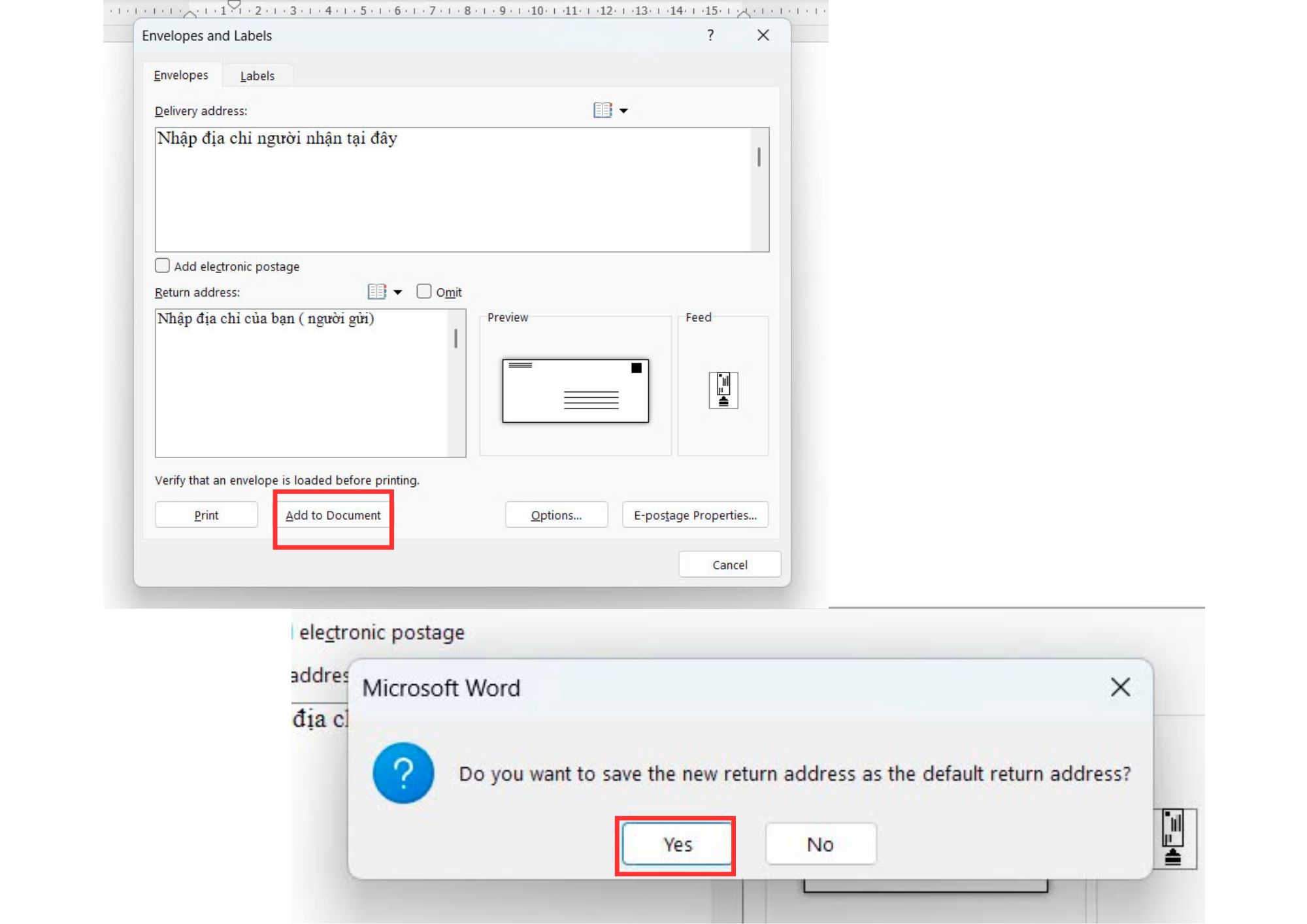Enable Add electronic postage checkbox
Viewport: 1307px width, 924px height.
pos(162,265)
